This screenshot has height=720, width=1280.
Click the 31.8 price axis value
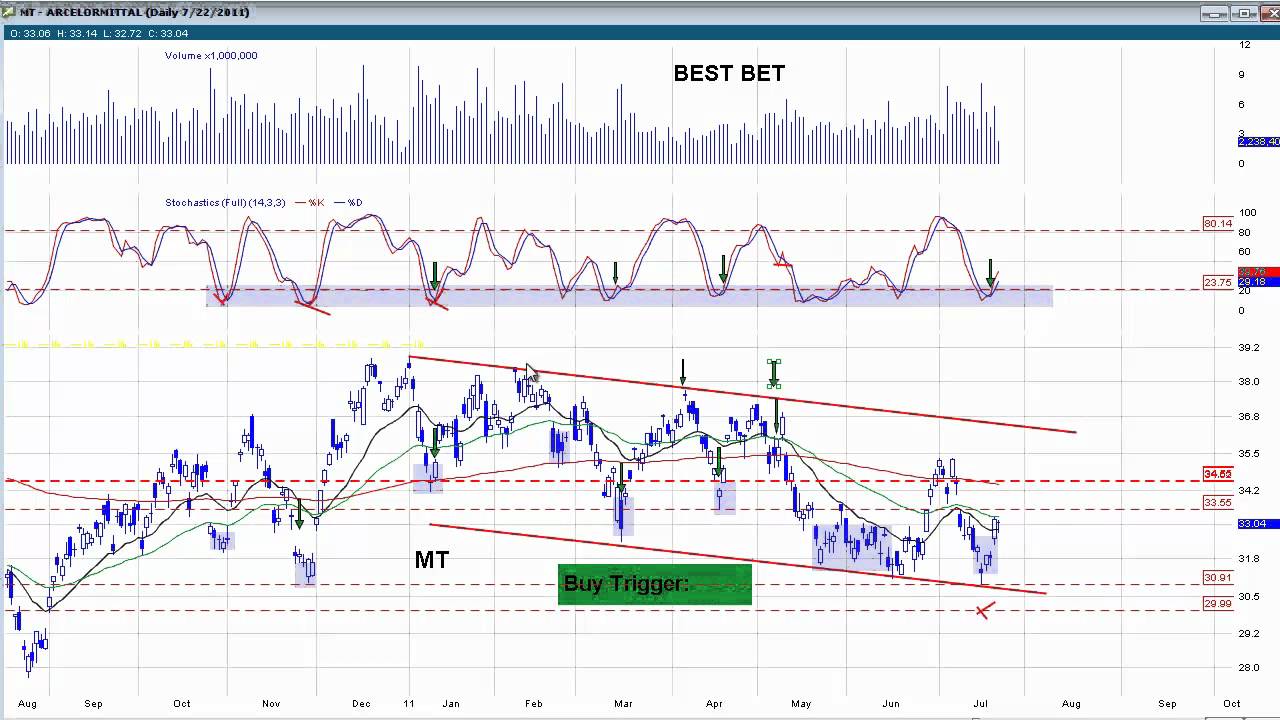tap(1248, 559)
